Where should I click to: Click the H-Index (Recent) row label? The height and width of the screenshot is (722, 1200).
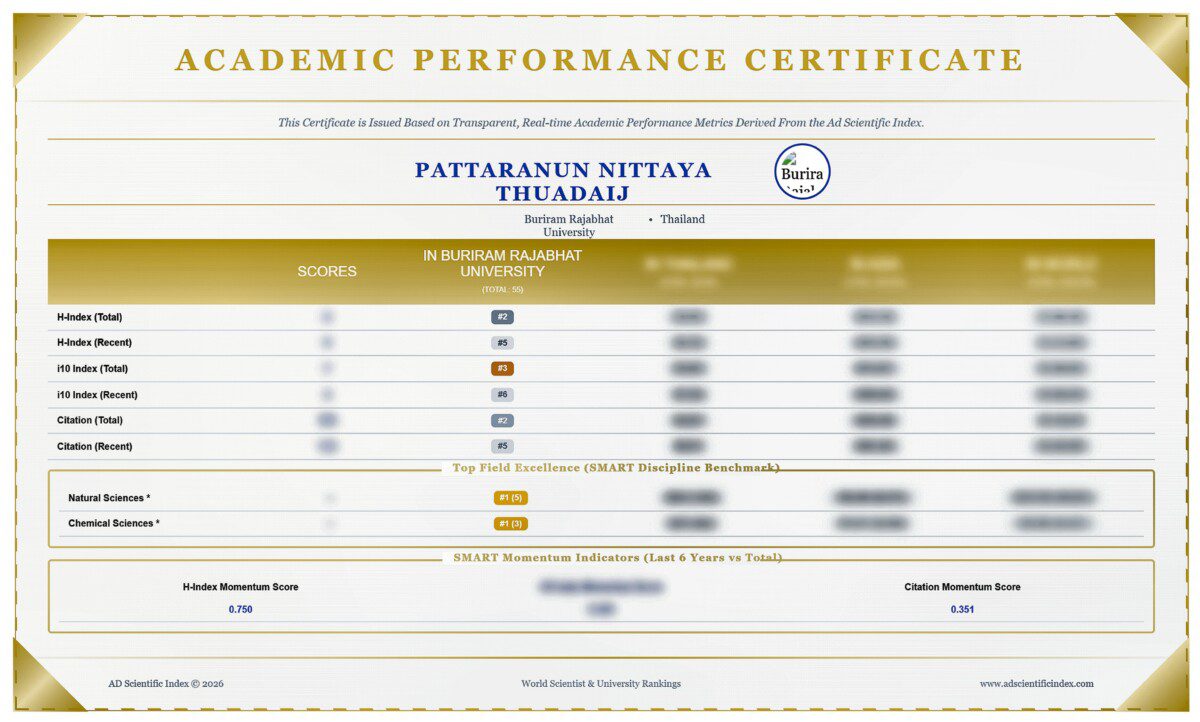tap(94, 343)
